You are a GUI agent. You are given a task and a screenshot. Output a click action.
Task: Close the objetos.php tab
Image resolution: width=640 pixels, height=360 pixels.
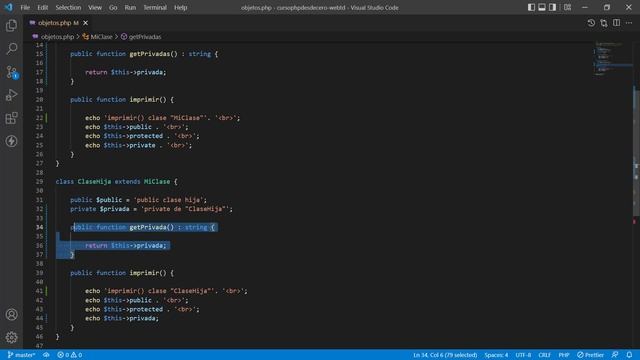click(85, 23)
